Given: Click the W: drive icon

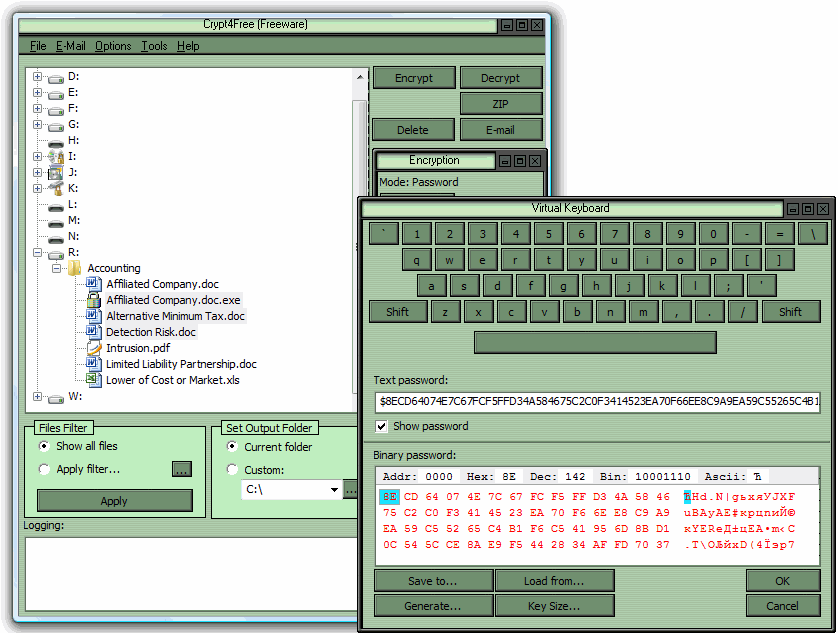Looking at the screenshot, I should [56, 398].
